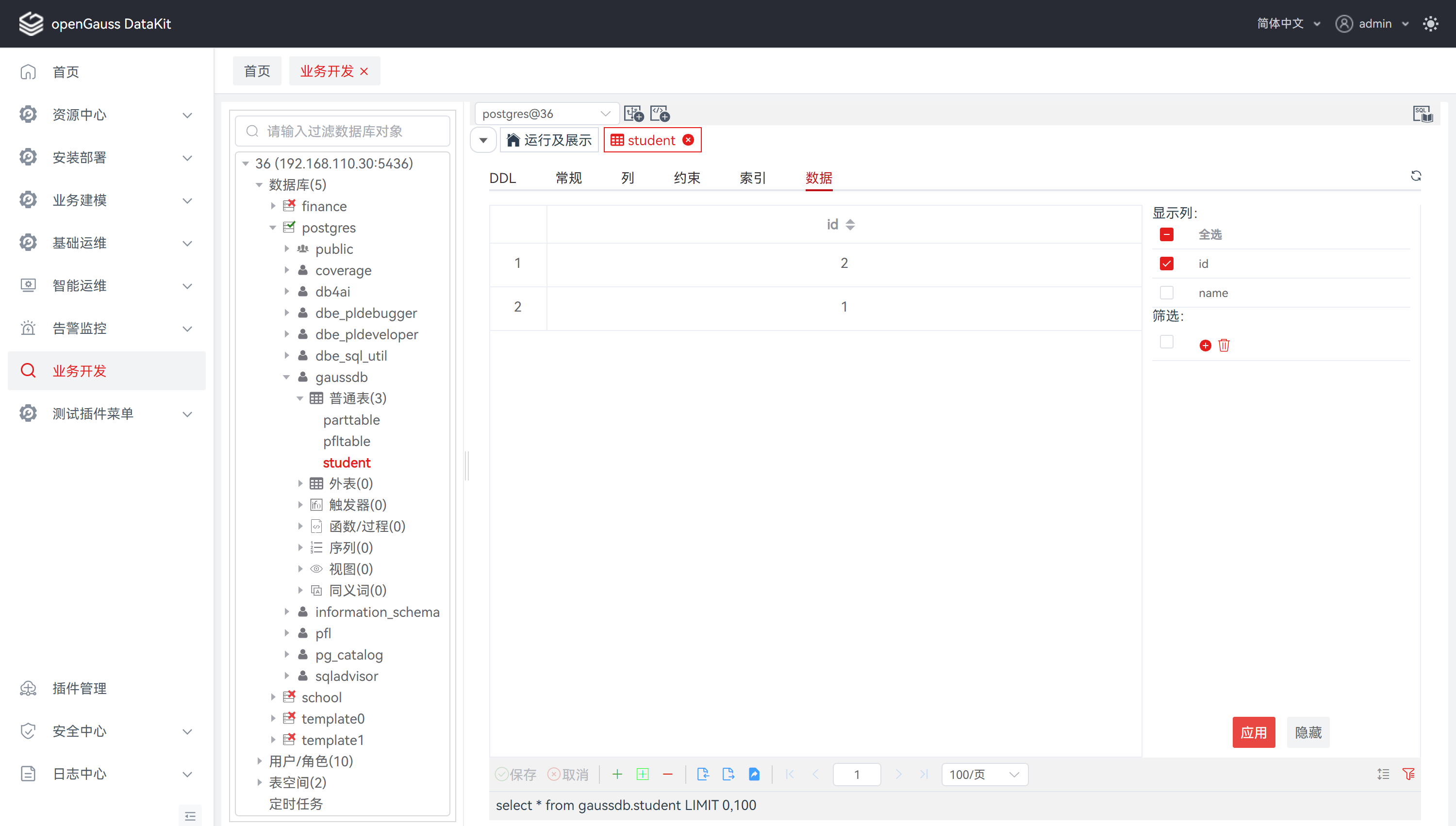This screenshot has width=1456, height=826.
Task: Toggle the 全选 select-all checkbox
Action: pos(1166,234)
